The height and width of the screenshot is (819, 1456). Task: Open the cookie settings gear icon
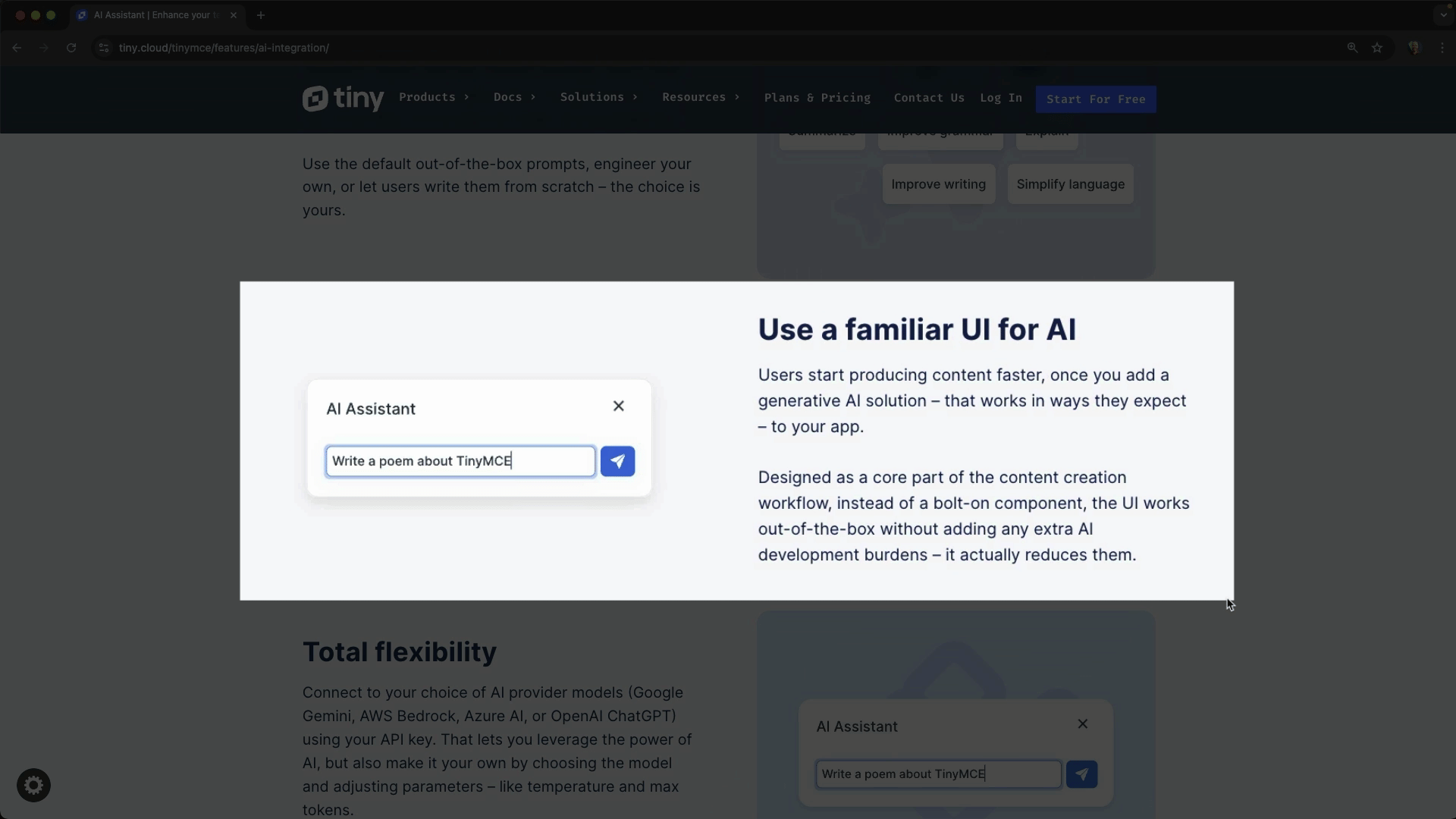click(33, 786)
